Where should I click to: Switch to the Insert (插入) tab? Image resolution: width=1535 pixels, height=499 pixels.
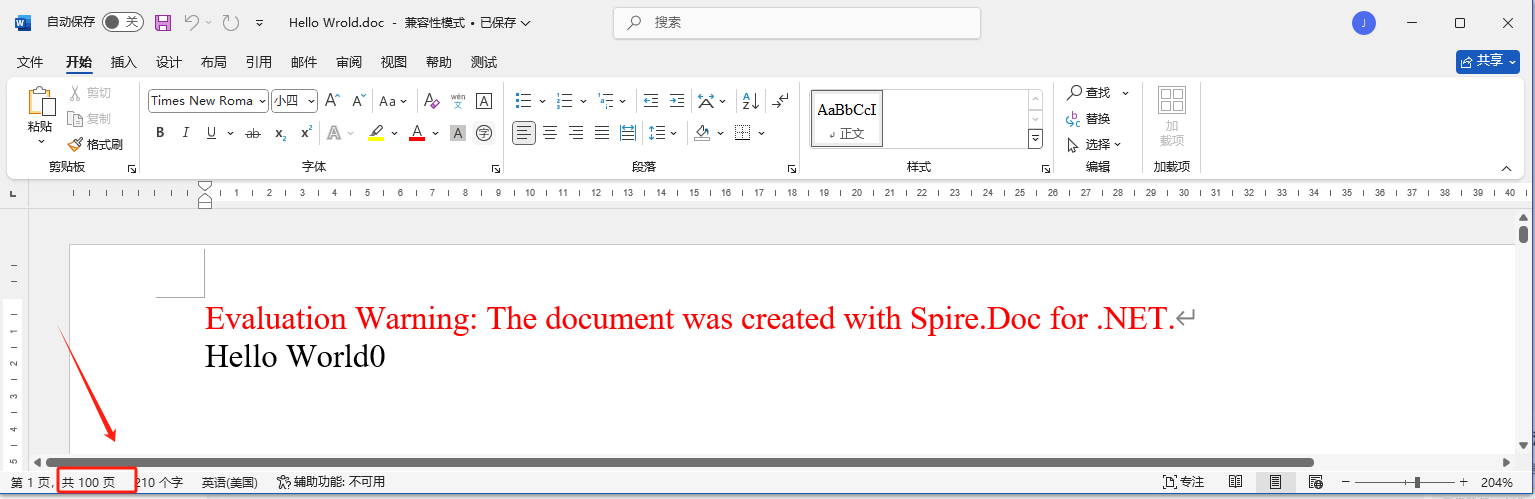coord(124,62)
